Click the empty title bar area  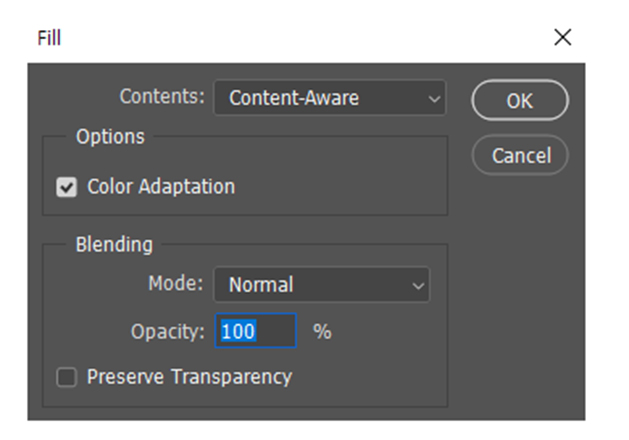point(300,38)
